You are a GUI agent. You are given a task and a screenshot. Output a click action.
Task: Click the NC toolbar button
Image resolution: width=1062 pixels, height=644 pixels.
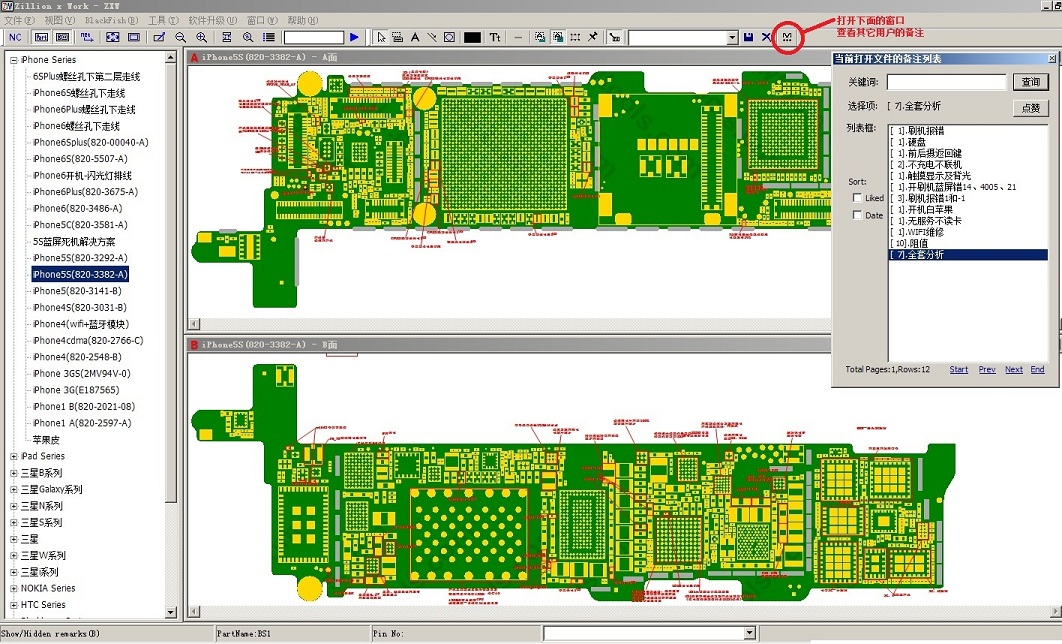pos(15,37)
